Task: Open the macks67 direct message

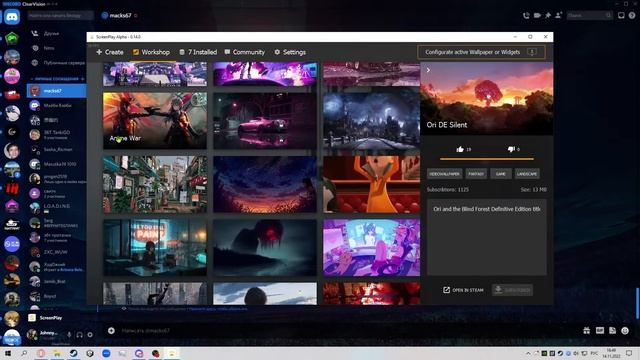Action: pyautogui.click(x=56, y=91)
